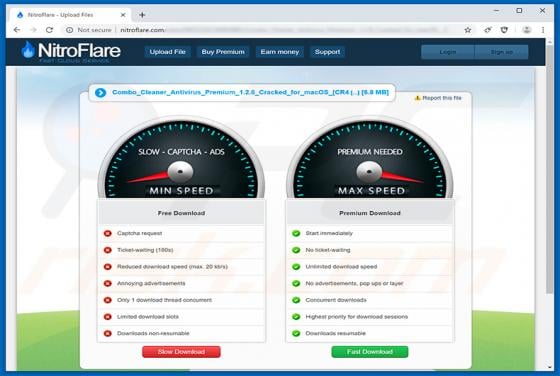
Task: Click the Premium Download column header
Action: coord(370,213)
